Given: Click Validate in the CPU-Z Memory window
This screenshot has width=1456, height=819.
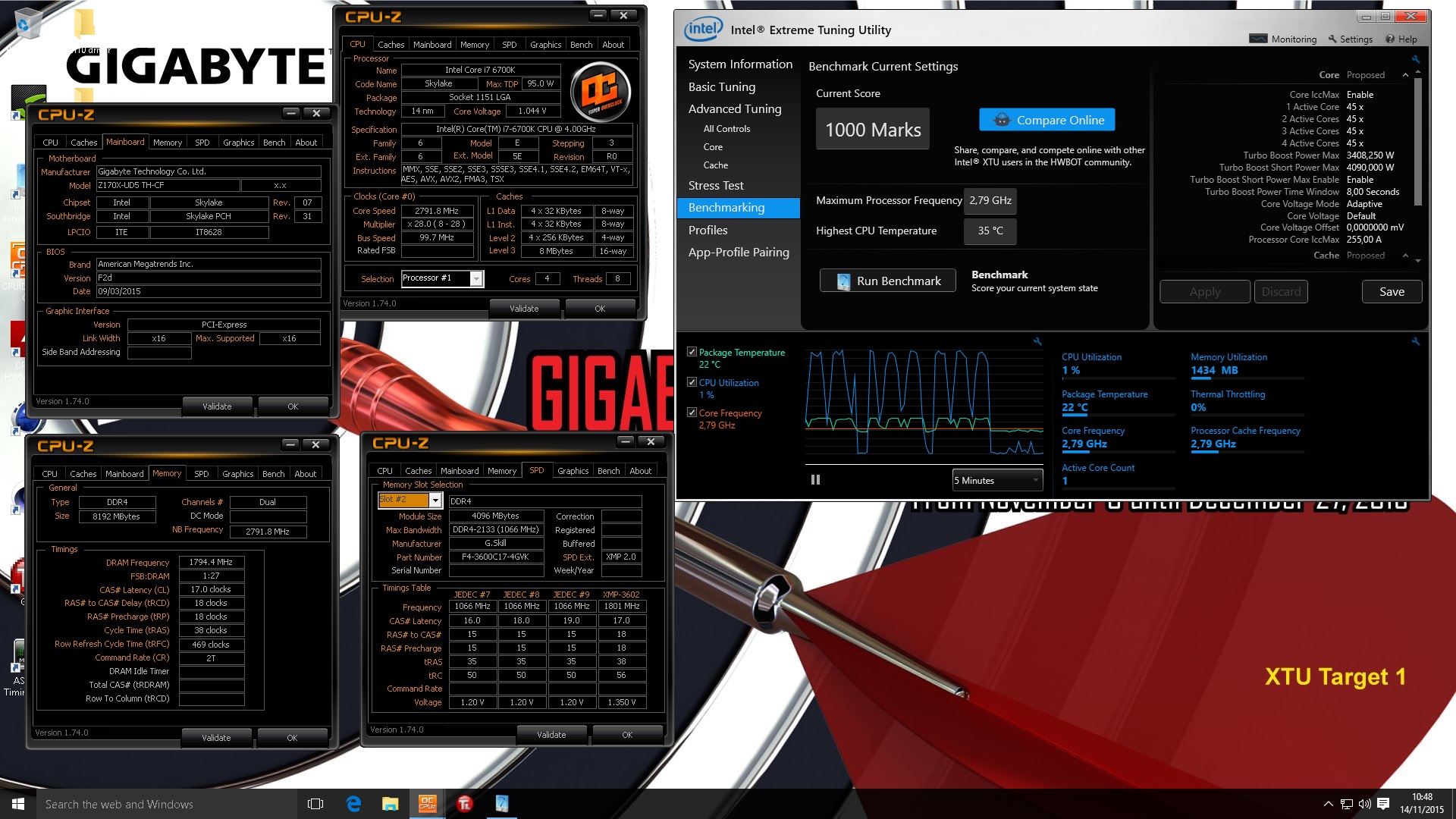Looking at the screenshot, I should 216,738.
